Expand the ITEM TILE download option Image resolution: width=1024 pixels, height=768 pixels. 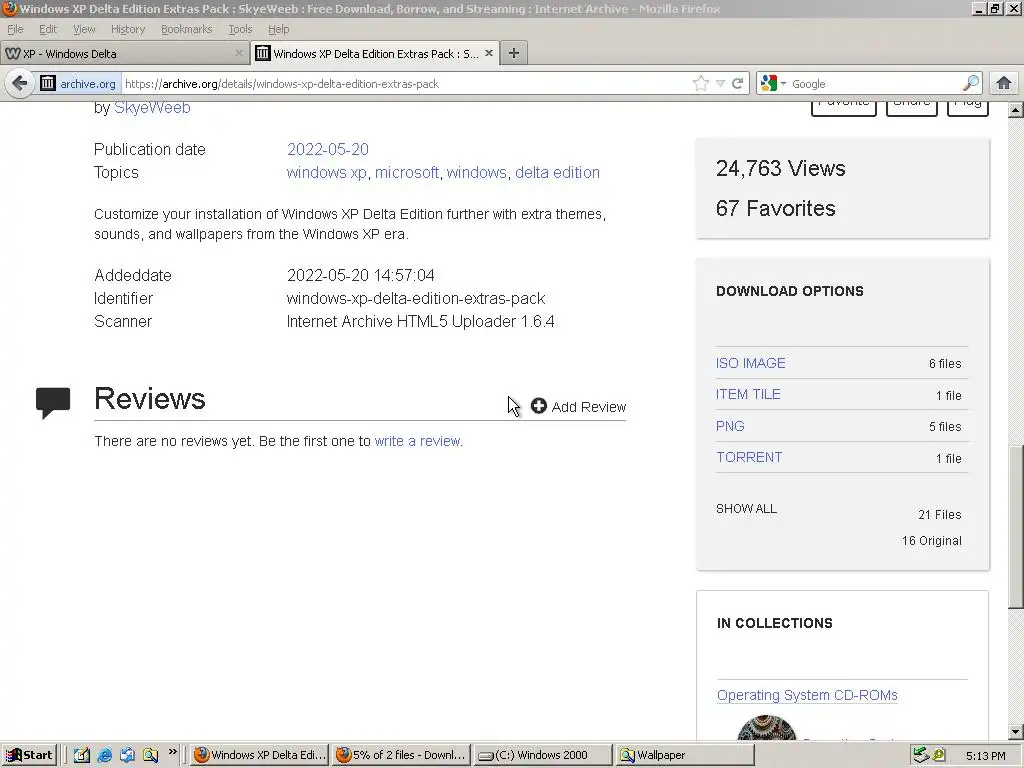(x=748, y=394)
